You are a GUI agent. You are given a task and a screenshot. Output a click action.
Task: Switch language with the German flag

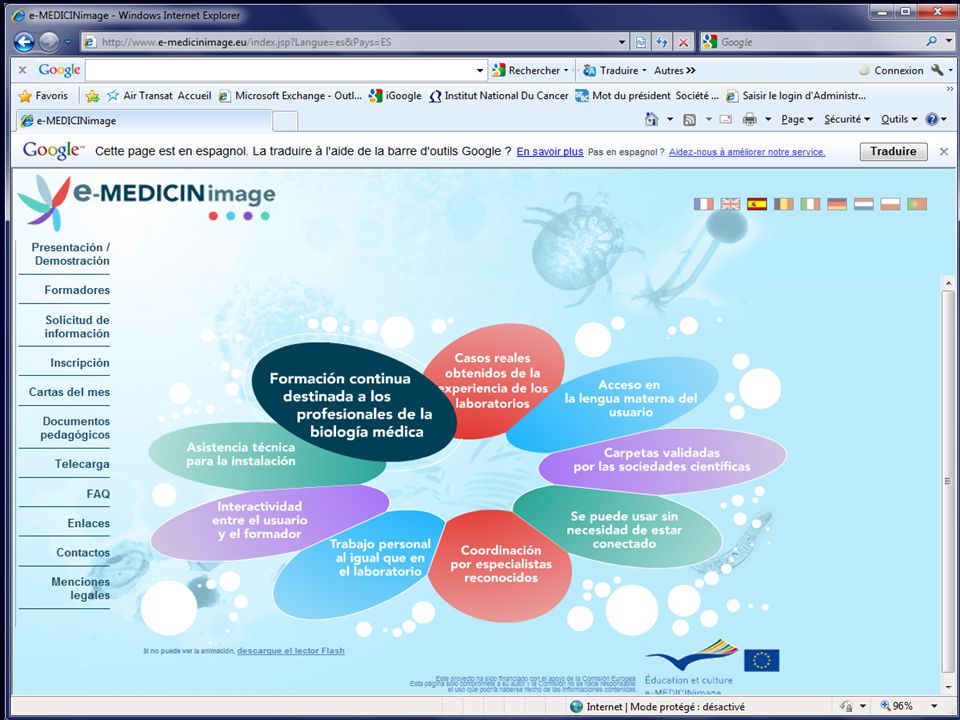pyautogui.click(x=837, y=204)
